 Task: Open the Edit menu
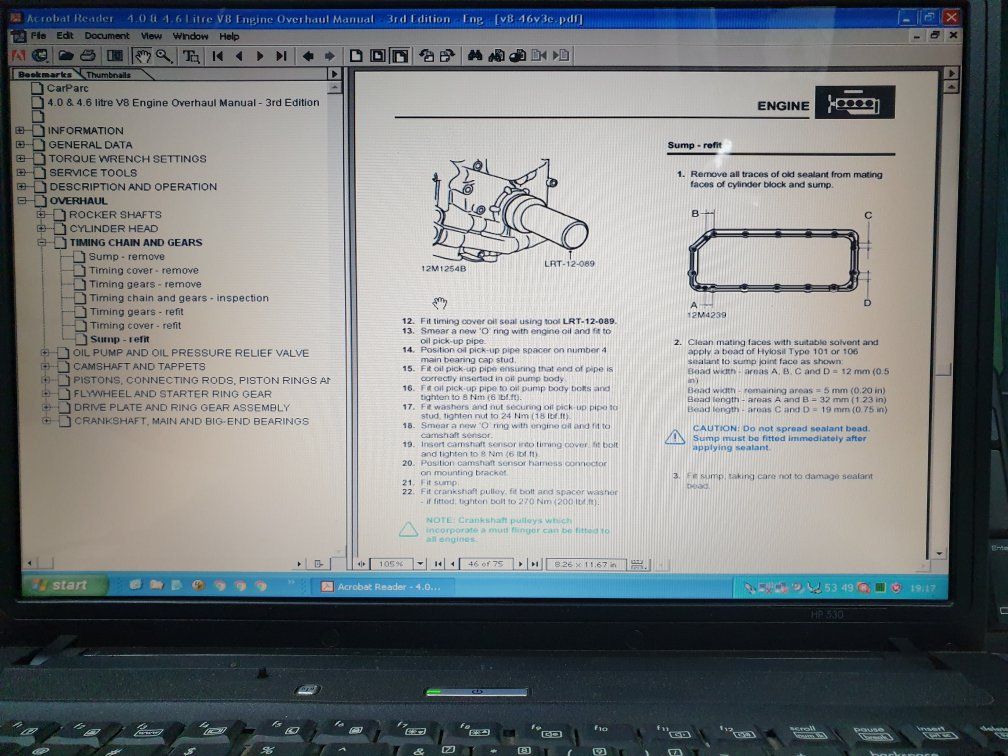(64, 36)
